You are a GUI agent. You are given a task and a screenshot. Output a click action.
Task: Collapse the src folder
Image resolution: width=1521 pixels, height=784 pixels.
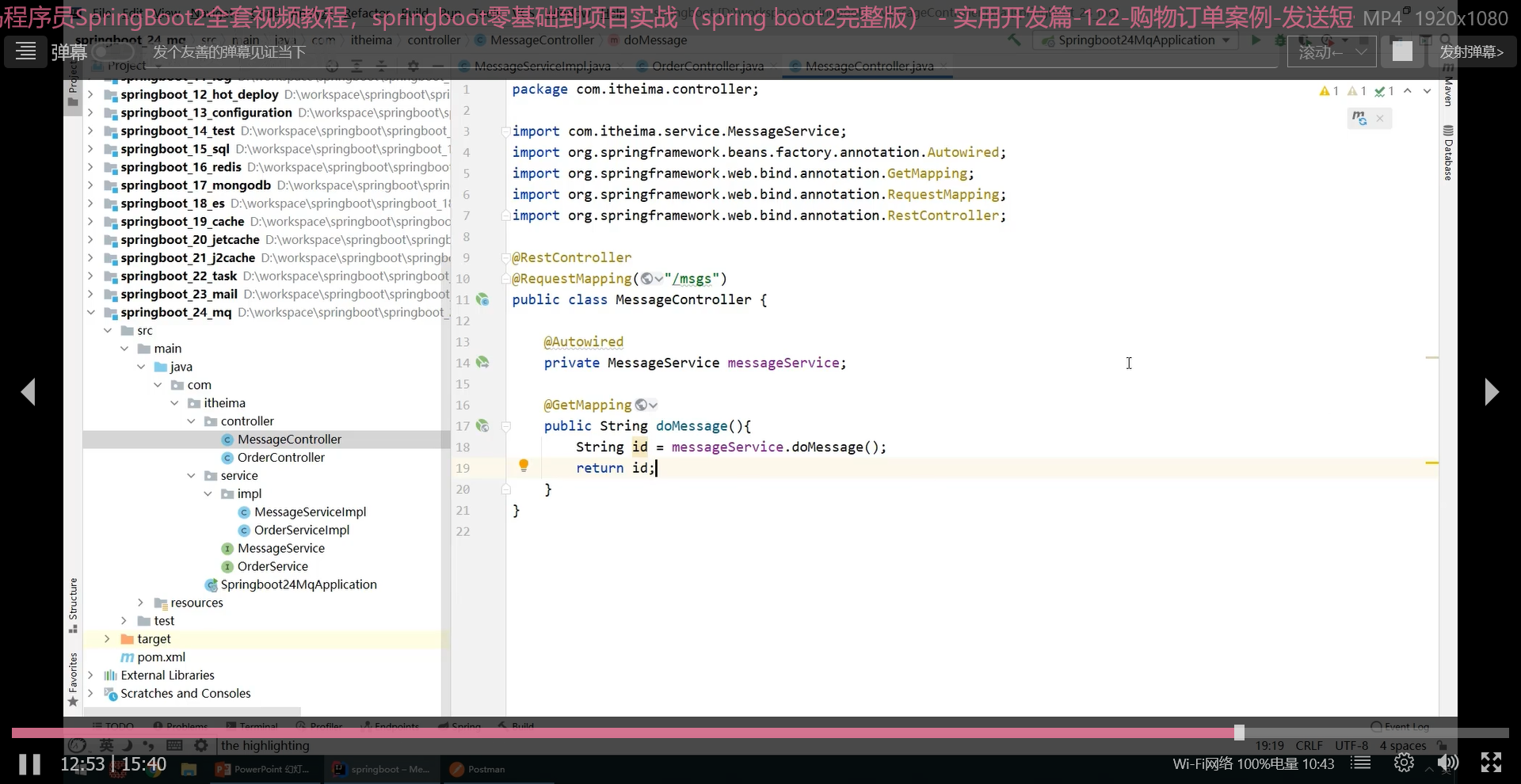[x=108, y=330]
